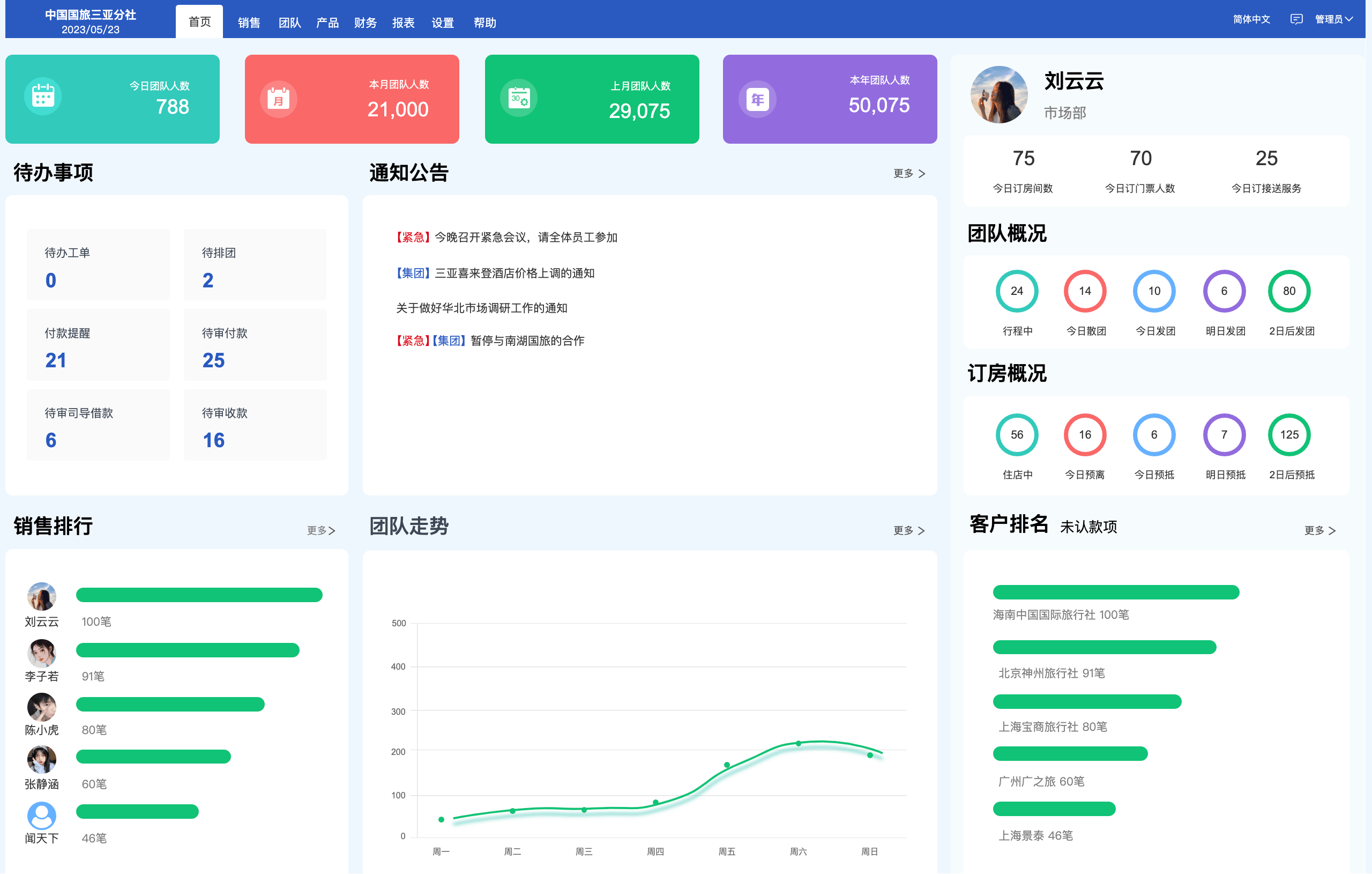
Task: Open 更多 link for 客户排名
Action: pyautogui.click(x=1319, y=530)
